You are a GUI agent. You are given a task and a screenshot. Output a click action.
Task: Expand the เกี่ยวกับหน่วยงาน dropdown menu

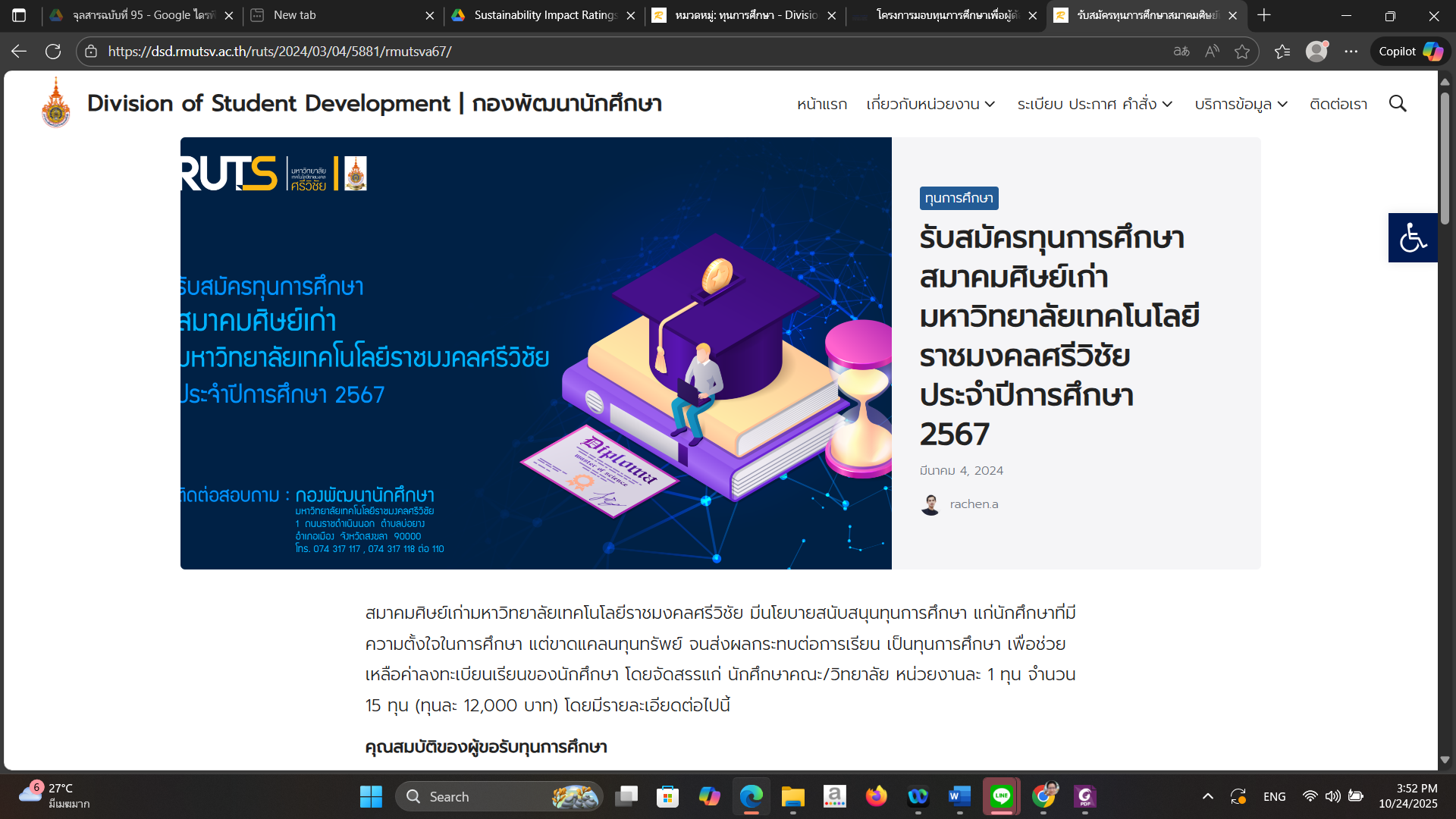click(930, 104)
